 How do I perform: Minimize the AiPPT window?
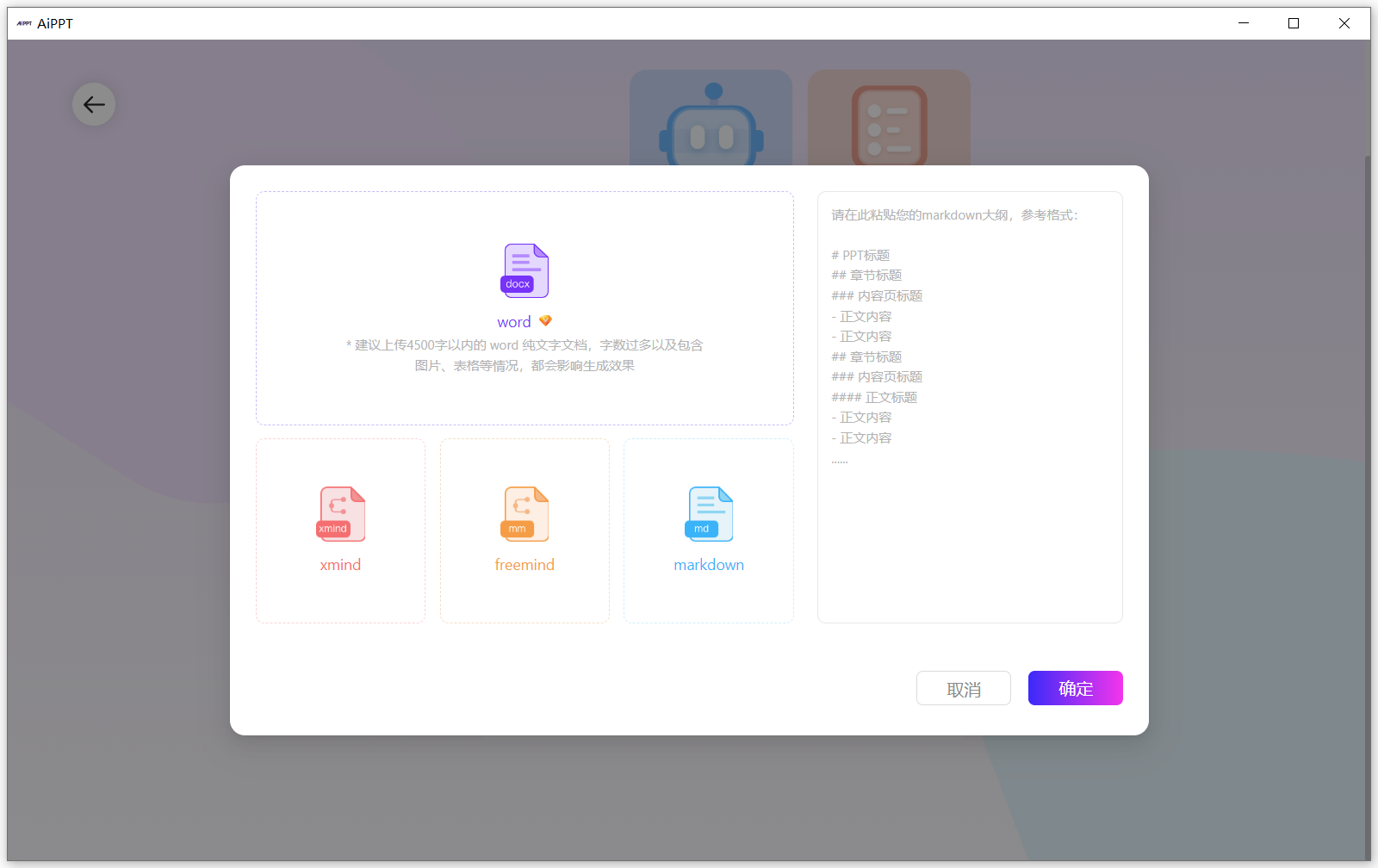pyautogui.click(x=1244, y=23)
